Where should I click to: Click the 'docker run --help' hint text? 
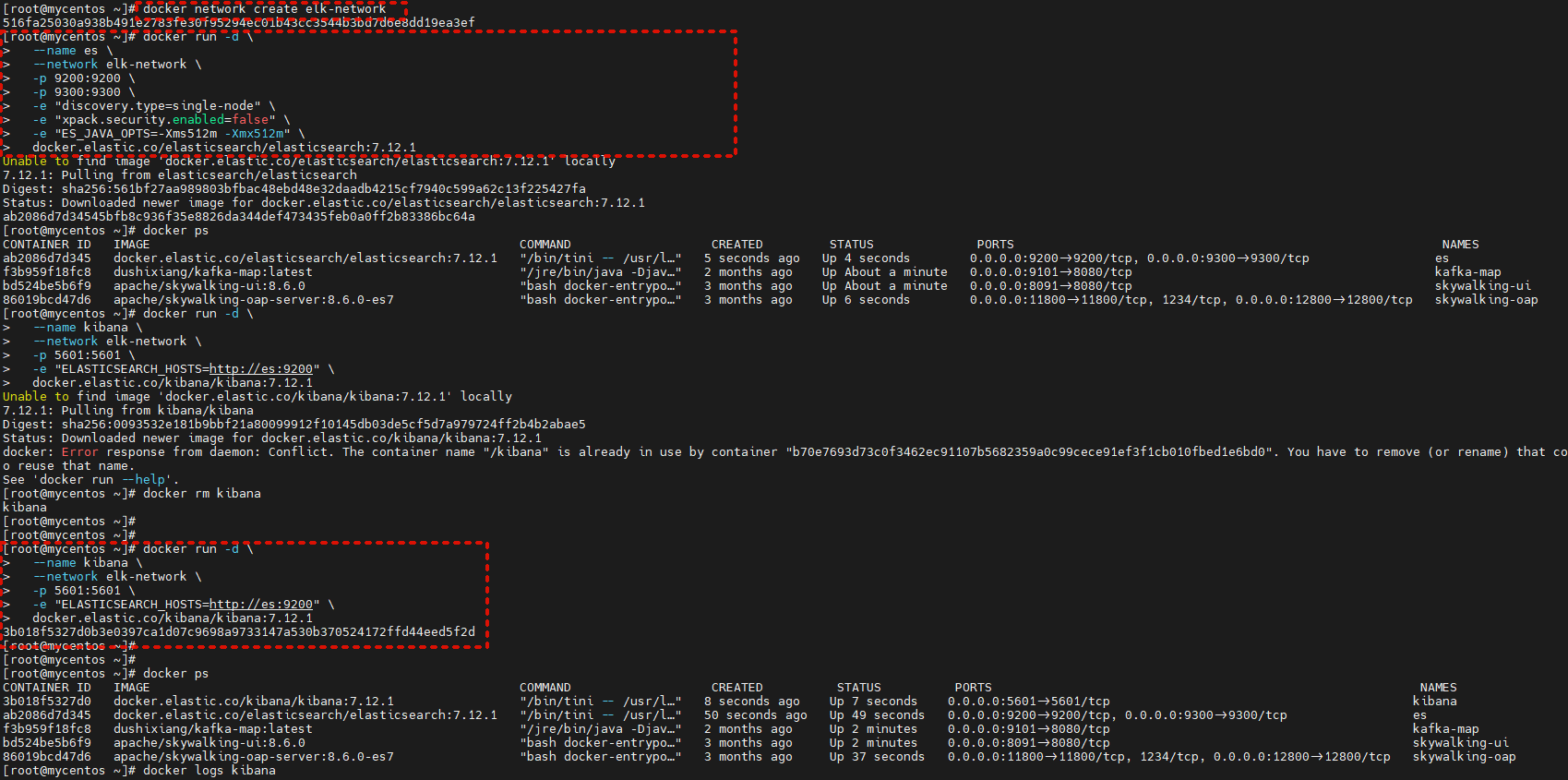[x=105, y=480]
